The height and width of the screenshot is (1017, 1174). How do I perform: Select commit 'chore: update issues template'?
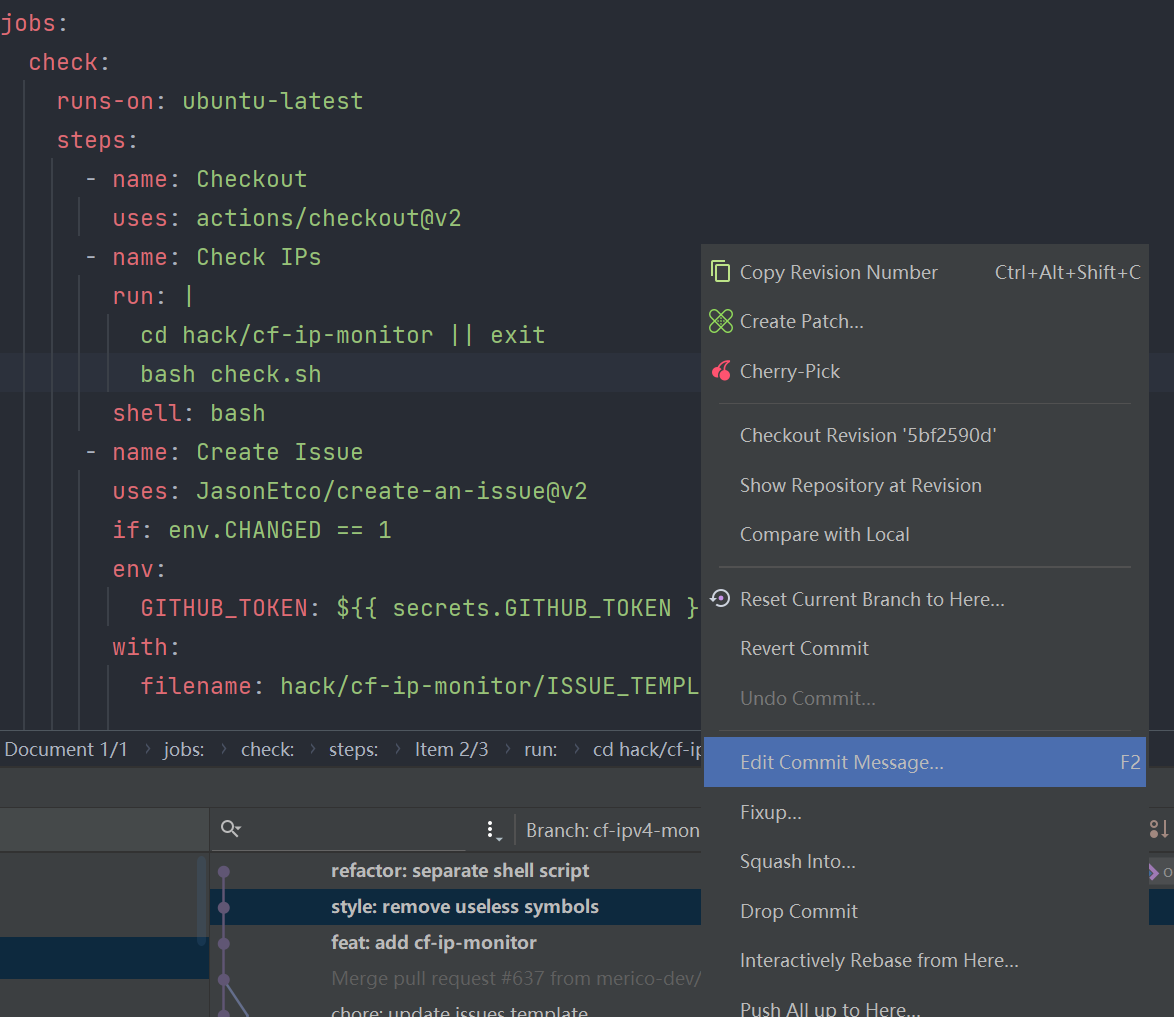459,1009
